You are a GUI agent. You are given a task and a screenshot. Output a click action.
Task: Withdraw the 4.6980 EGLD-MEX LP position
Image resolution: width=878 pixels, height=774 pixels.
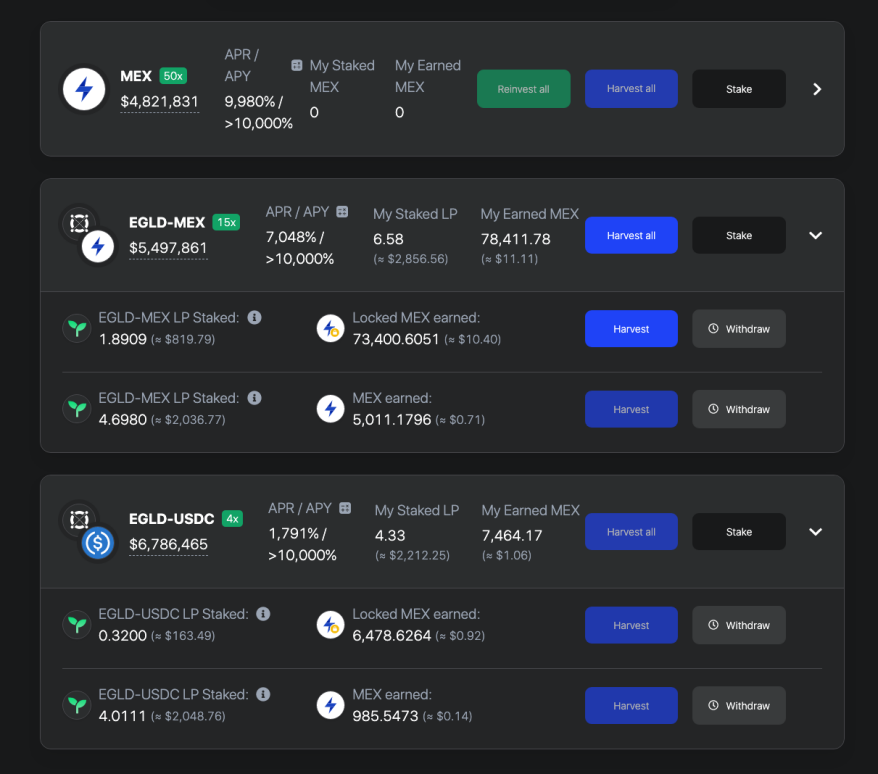739,409
